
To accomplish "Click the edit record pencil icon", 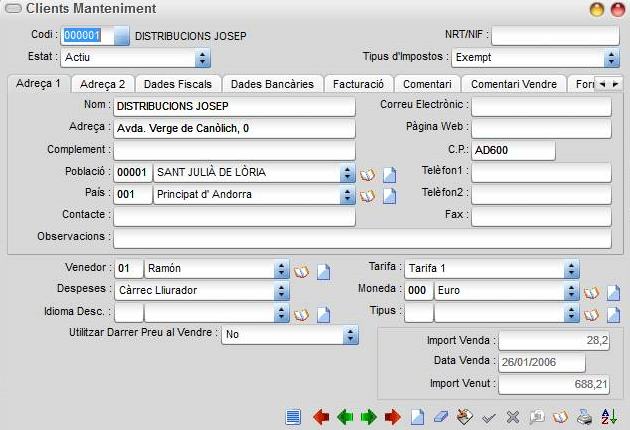I will tap(465, 417).
